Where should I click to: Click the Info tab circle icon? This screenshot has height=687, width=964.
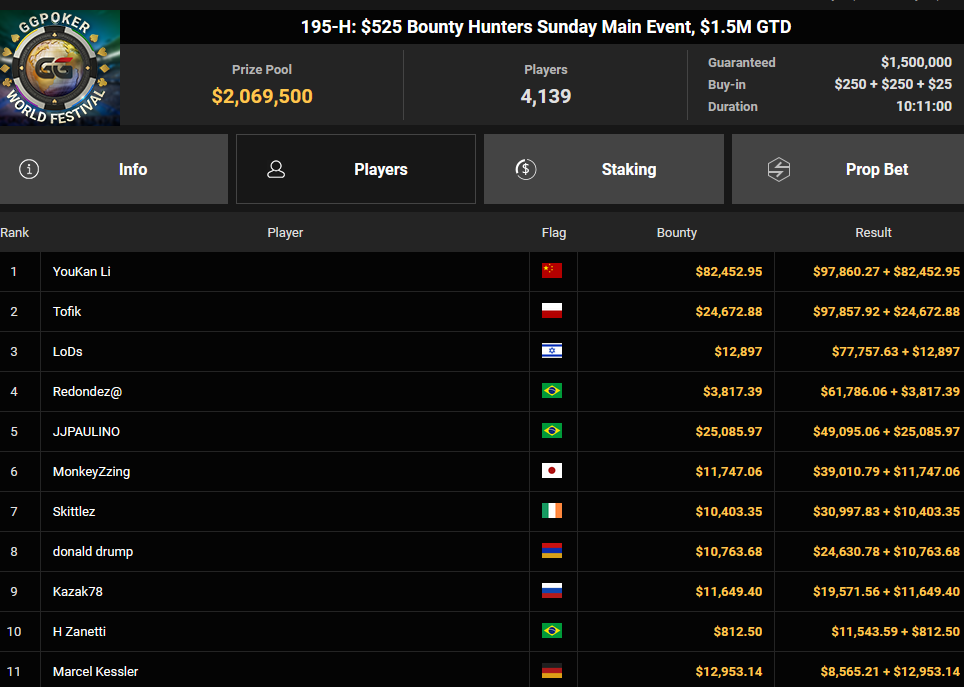[x=29, y=169]
